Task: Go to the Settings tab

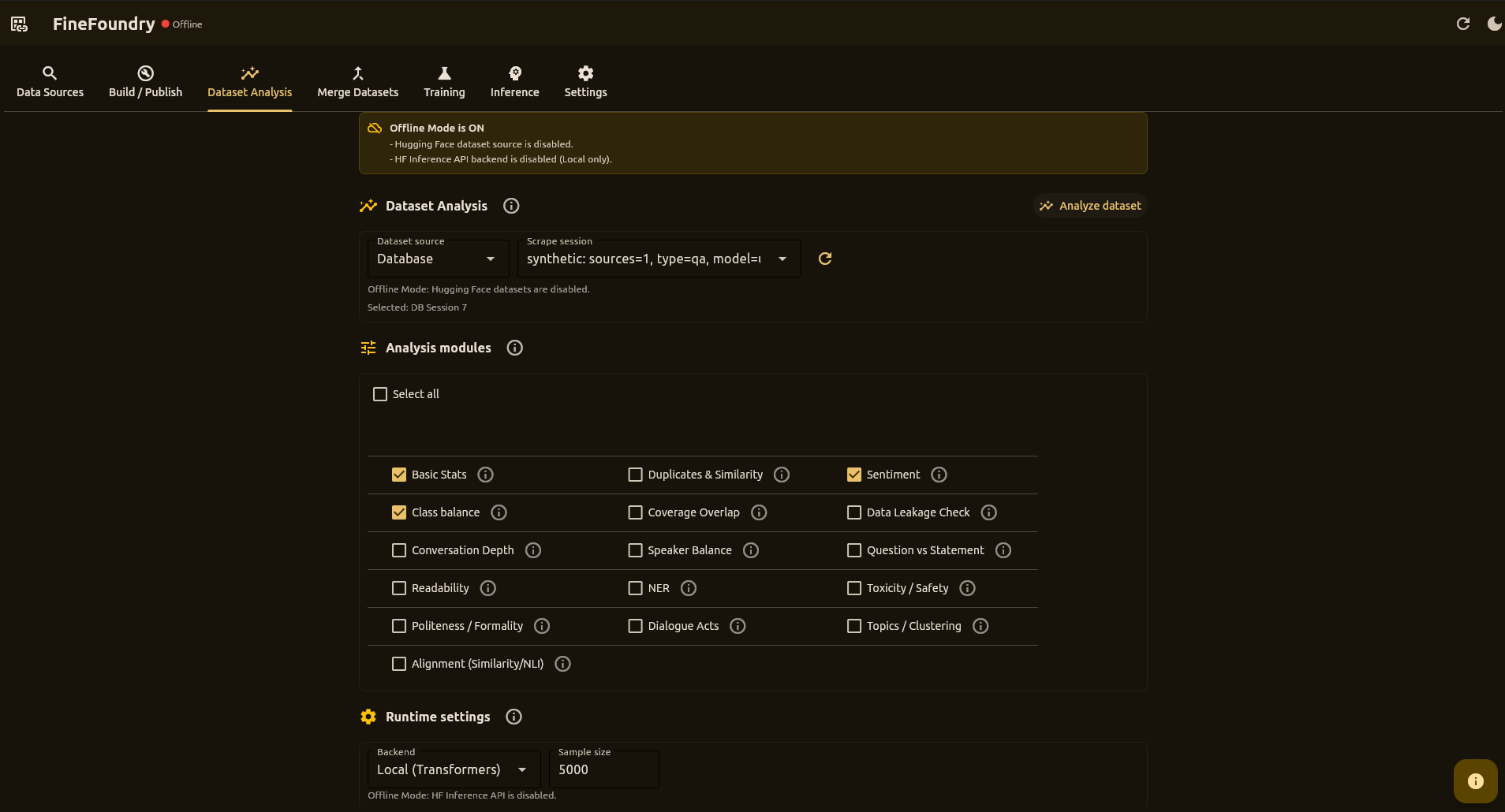Action: 584,81
